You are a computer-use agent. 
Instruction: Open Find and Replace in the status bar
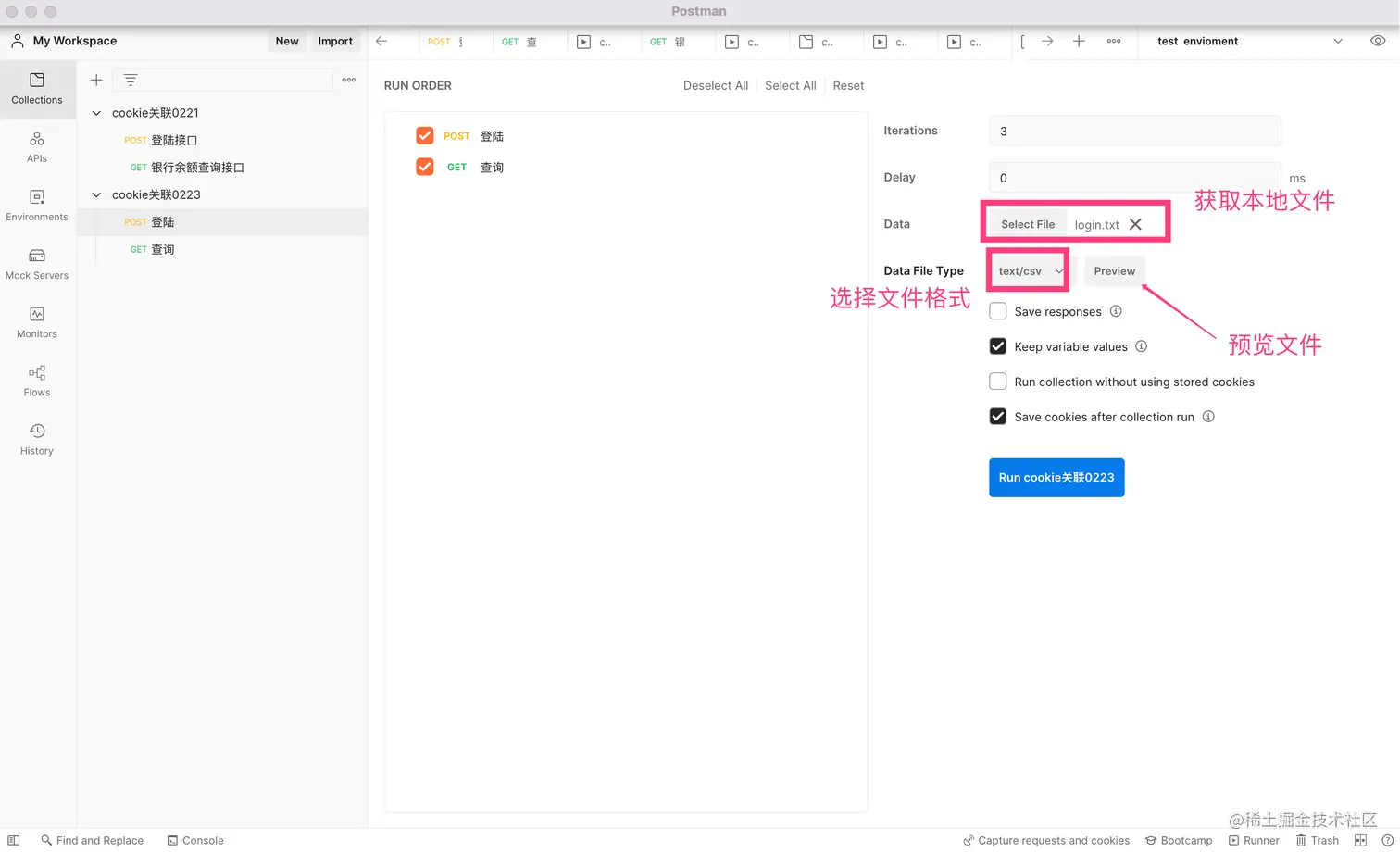93,841
